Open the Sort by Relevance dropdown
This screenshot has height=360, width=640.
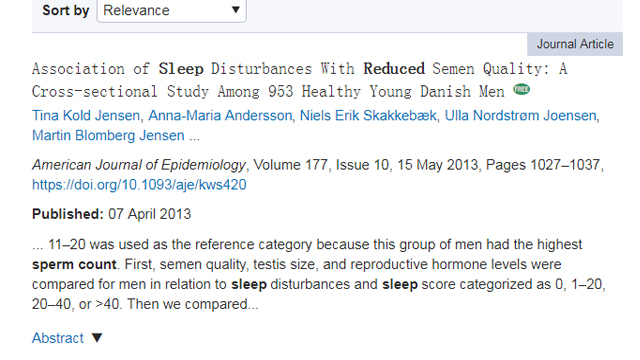(x=171, y=11)
